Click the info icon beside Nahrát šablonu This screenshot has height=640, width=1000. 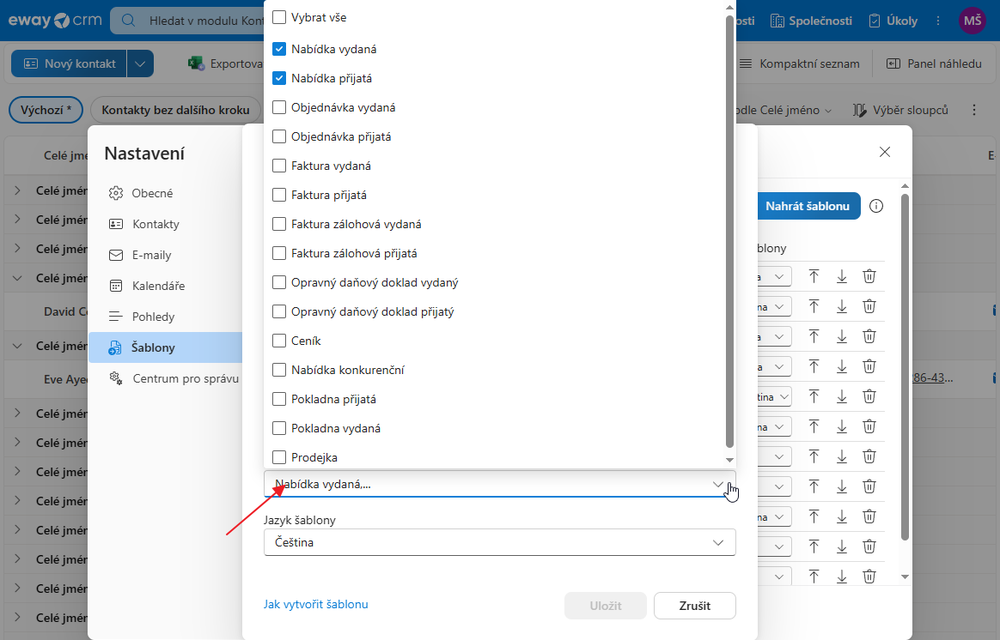876,206
